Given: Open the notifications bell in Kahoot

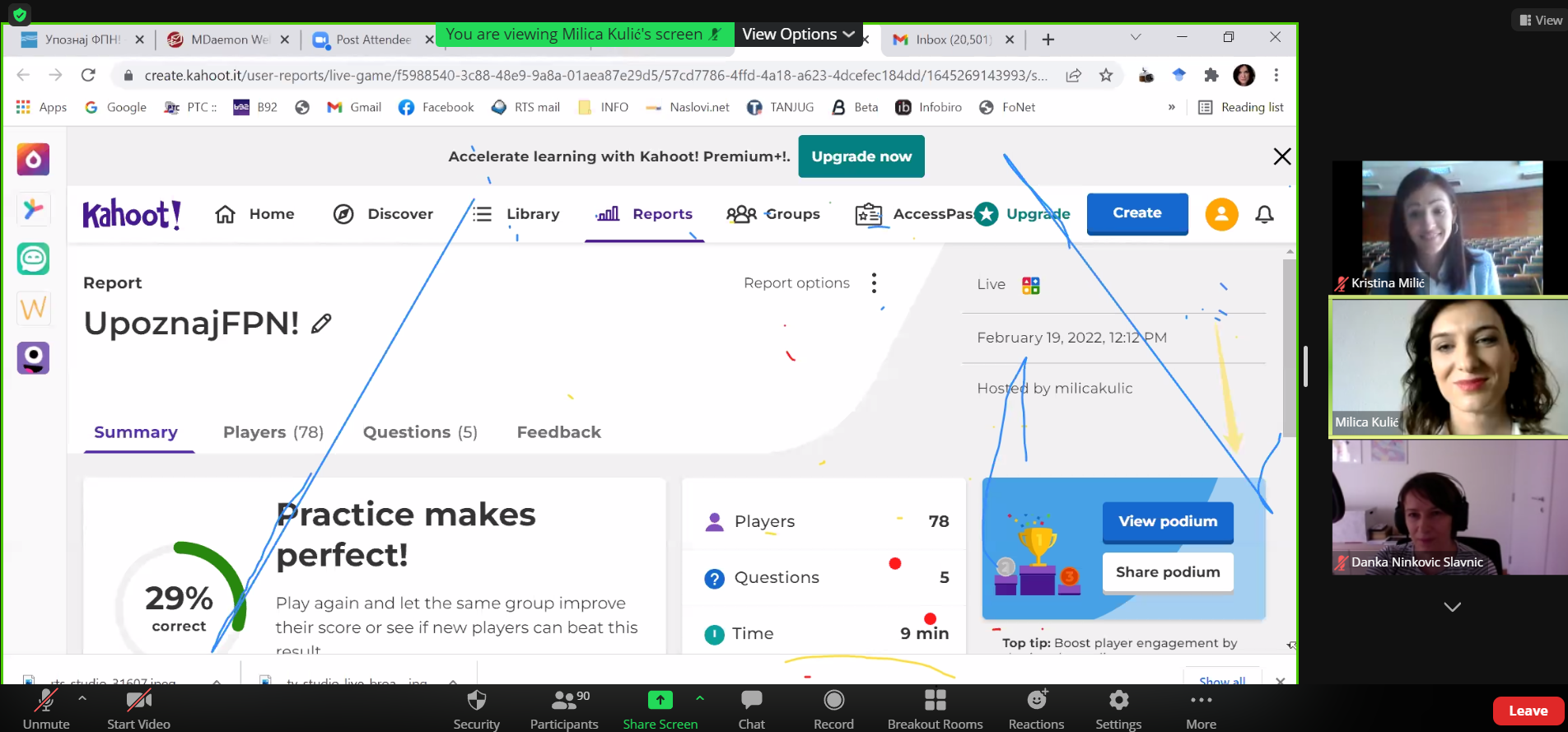Looking at the screenshot, I should click(x=1264, y=214).
